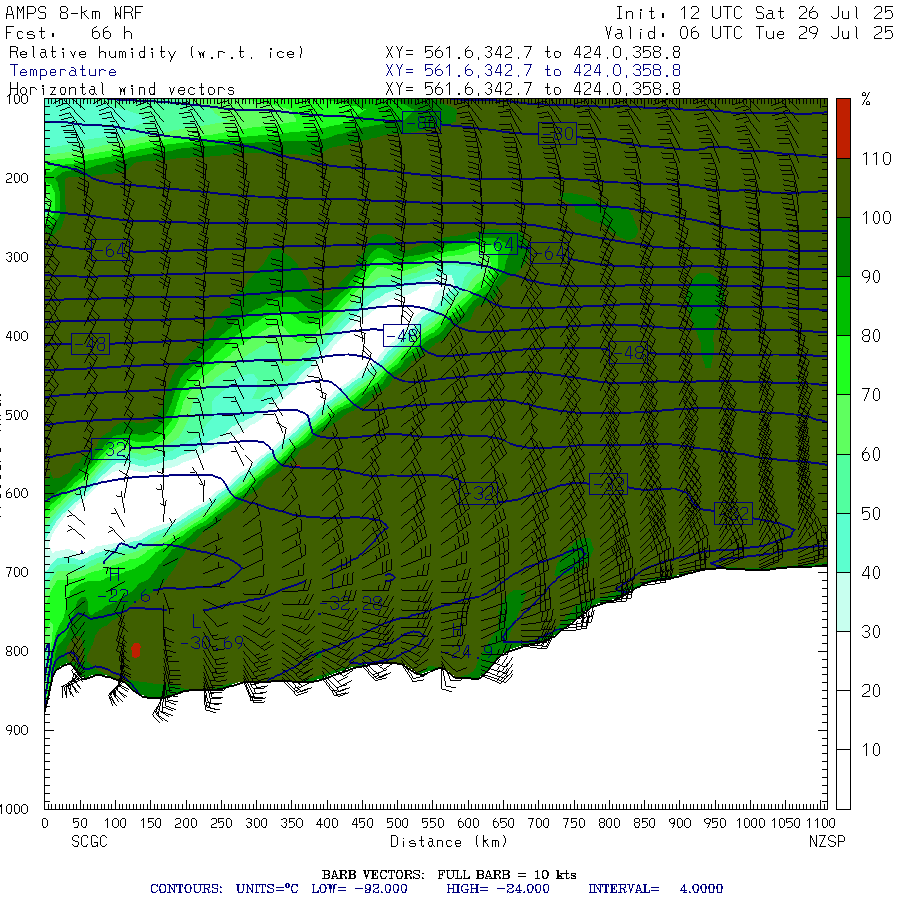
Task: Click the NZSP station label
Action: click(x=827, y=841)
